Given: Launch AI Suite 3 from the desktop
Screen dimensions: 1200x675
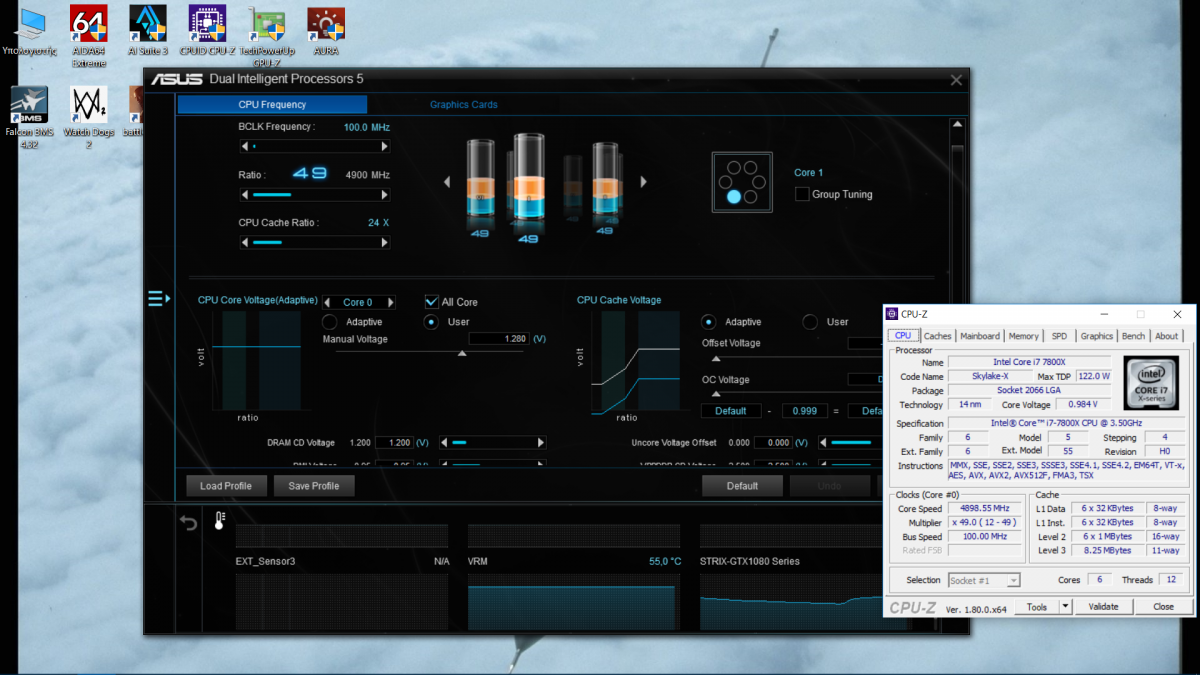Looking at the screenshot, I should click(148, 31).
